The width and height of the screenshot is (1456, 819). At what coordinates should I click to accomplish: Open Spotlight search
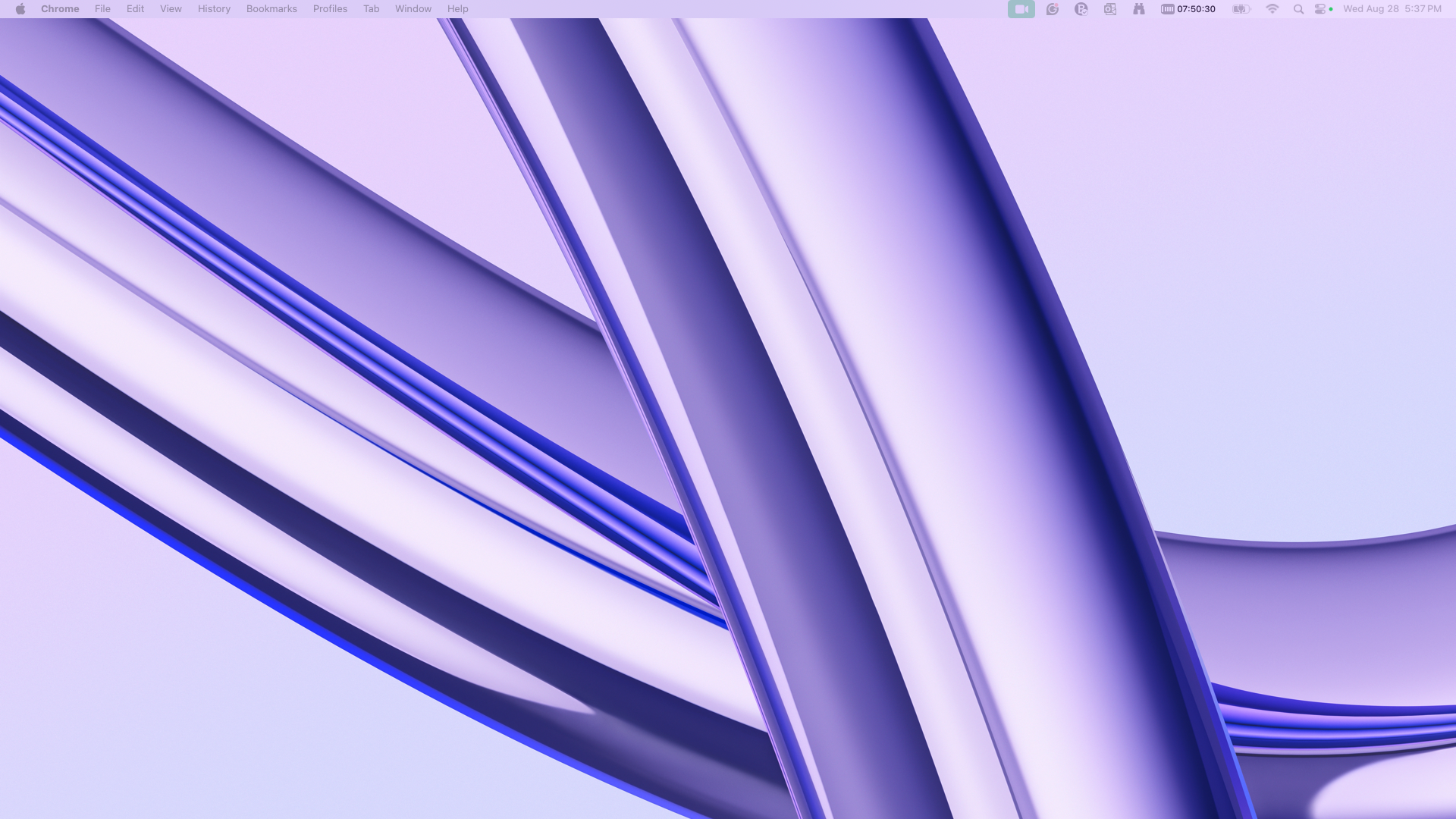tap(1298, 9)
